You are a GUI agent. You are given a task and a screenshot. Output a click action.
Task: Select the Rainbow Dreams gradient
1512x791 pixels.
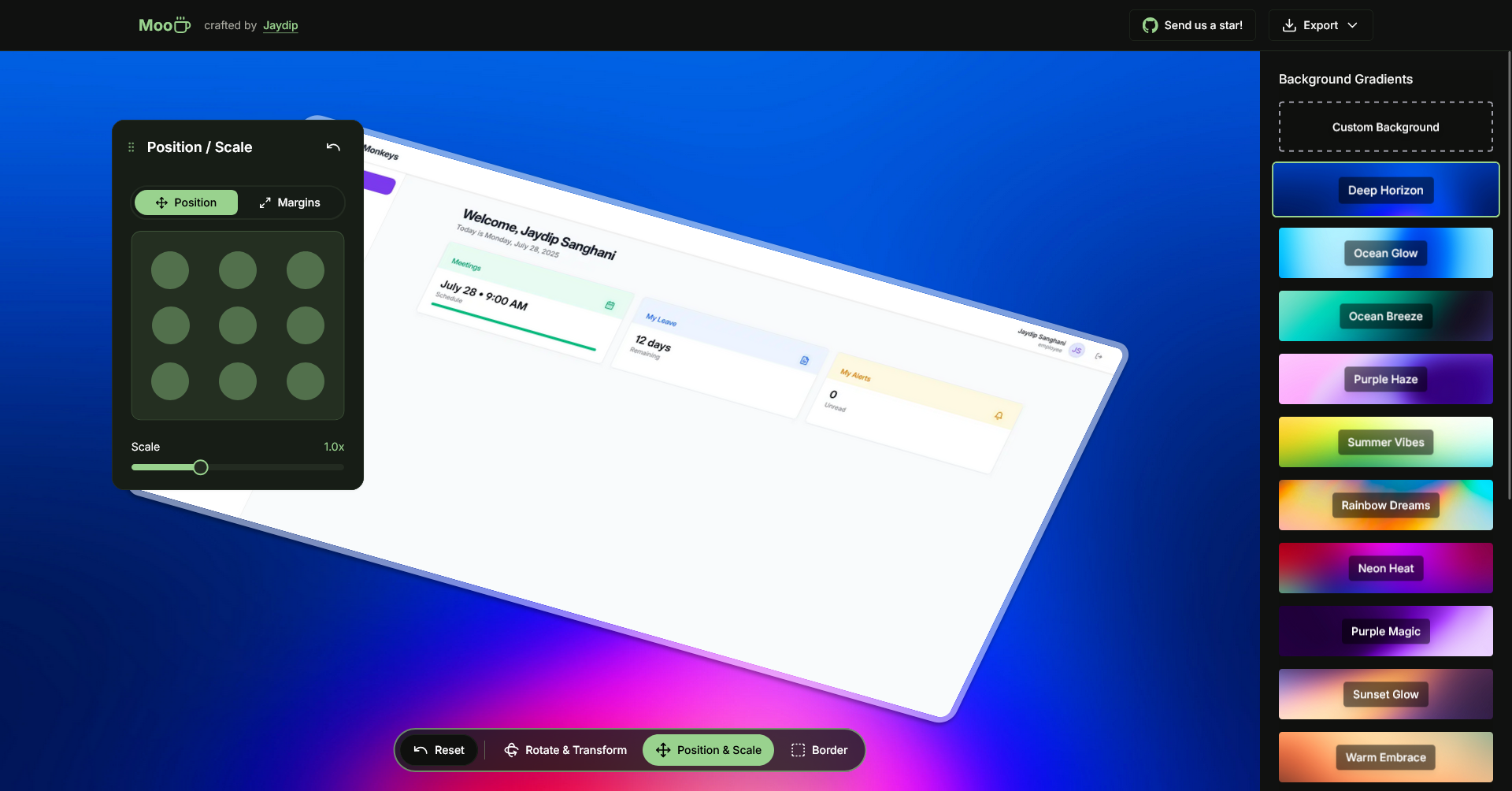(1385, 505)
